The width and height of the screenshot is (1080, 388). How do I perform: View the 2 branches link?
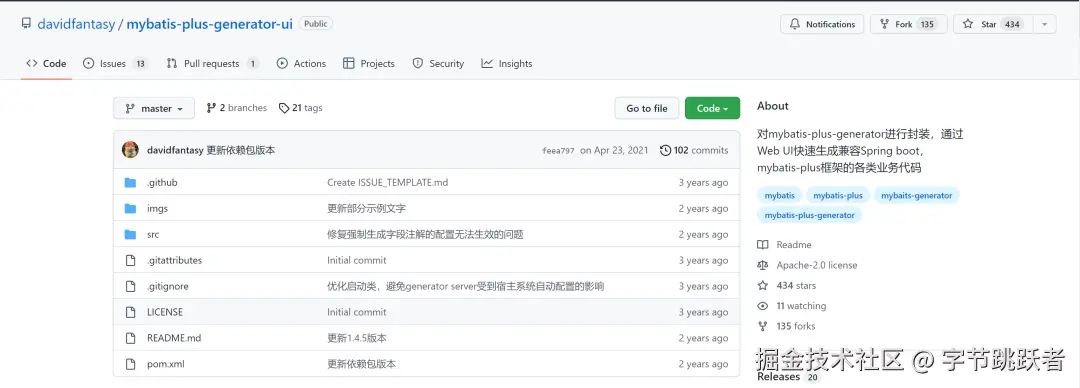236,108
